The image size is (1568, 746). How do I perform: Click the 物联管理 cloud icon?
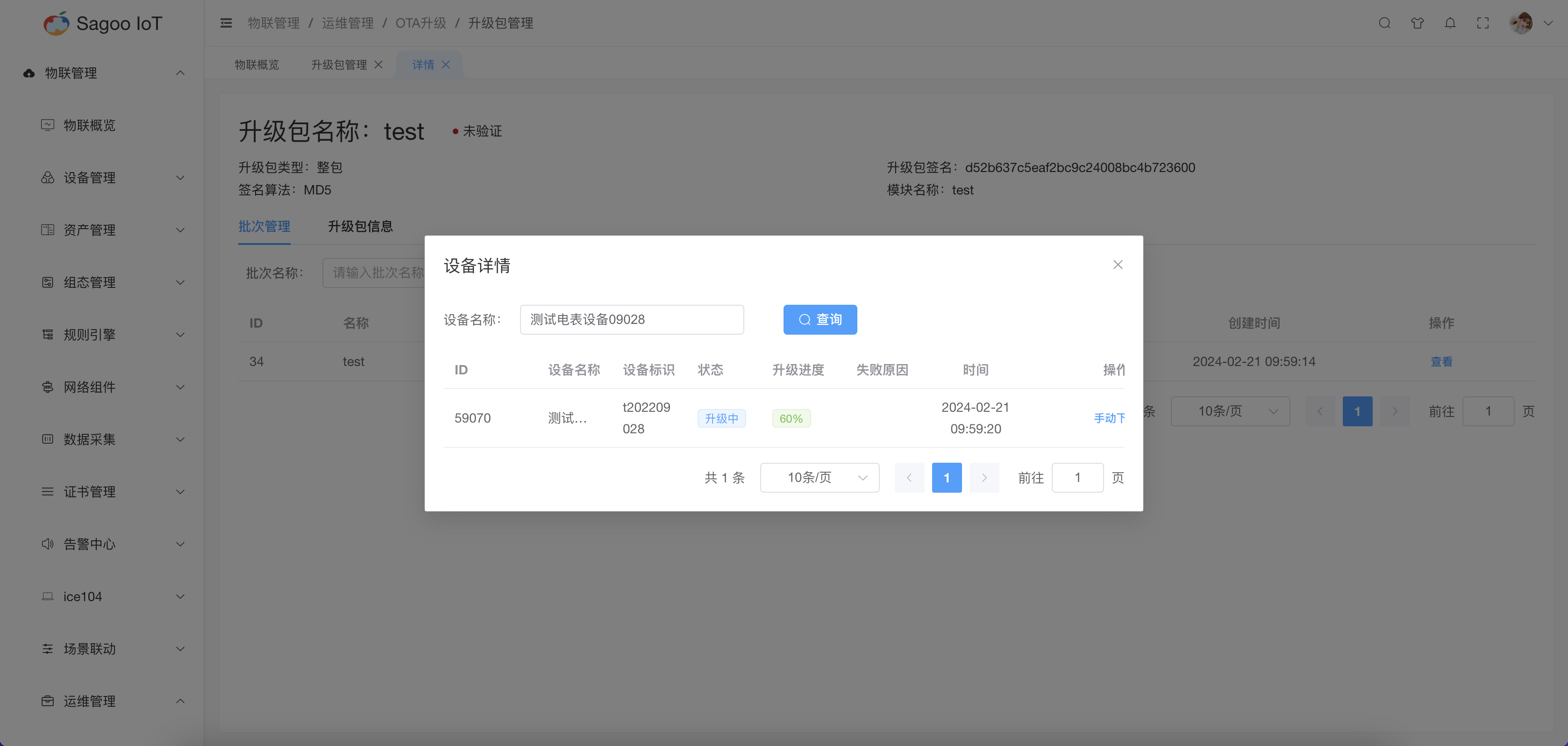tap(29, 73)
